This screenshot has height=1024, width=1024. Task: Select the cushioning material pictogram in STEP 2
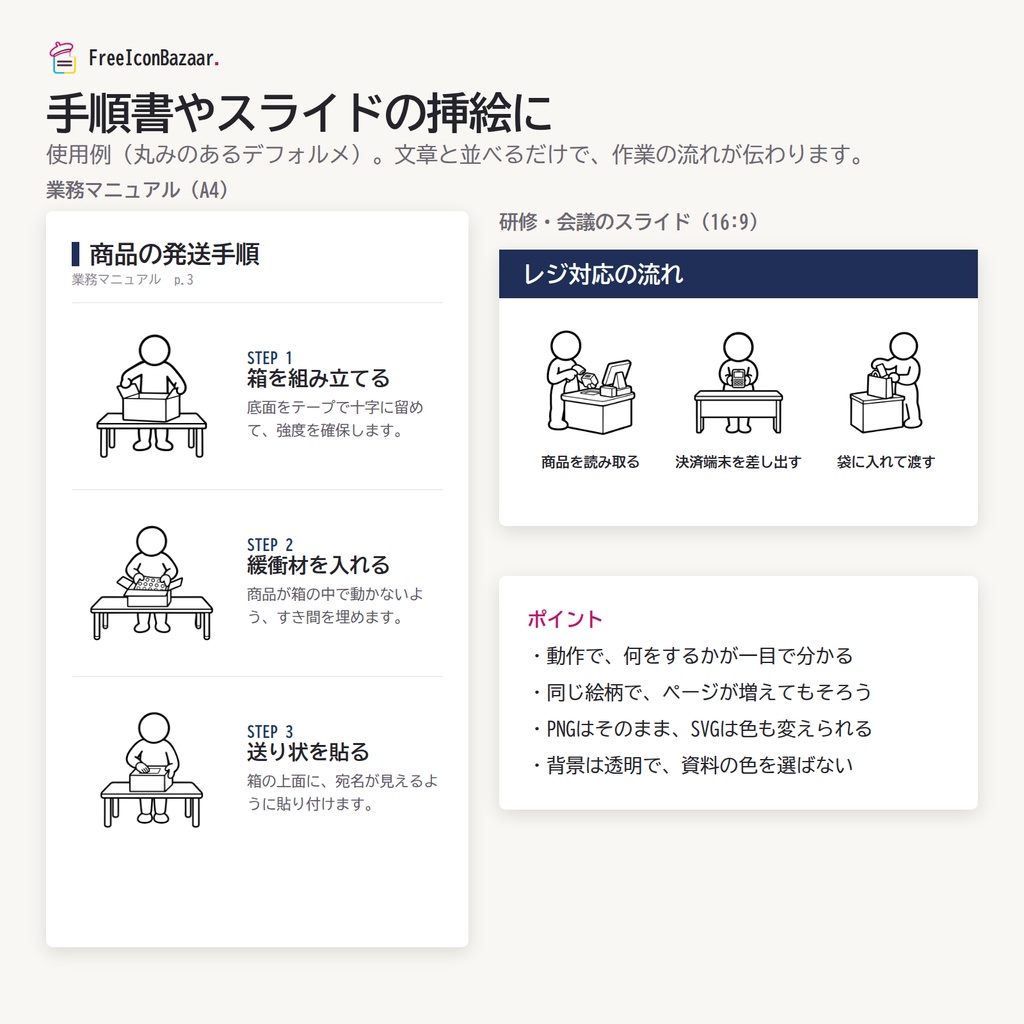[152, 583]
